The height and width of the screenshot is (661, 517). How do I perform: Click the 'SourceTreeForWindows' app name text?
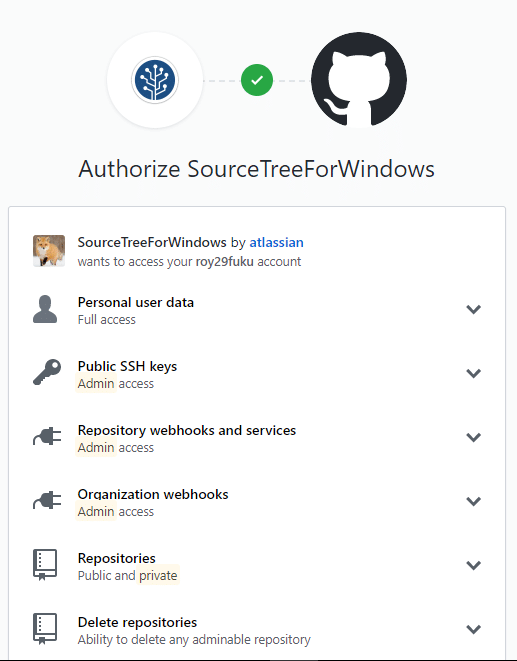tap(152, 242)
